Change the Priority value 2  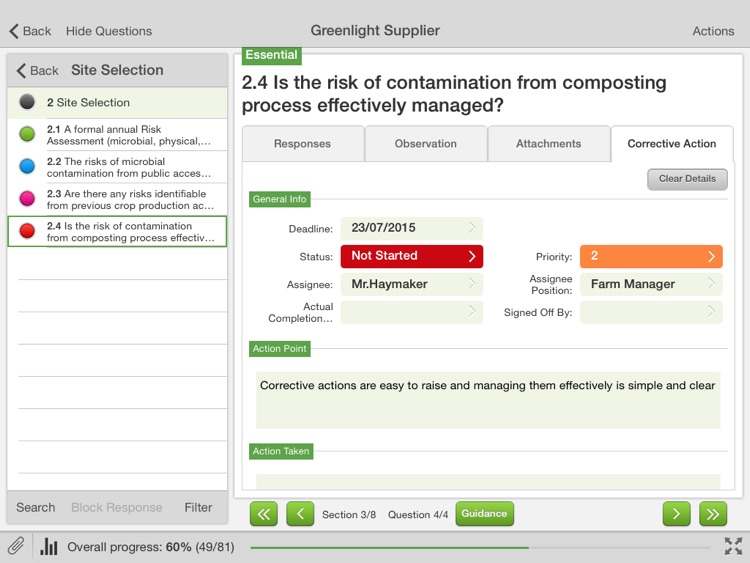[x=651, y=256]
